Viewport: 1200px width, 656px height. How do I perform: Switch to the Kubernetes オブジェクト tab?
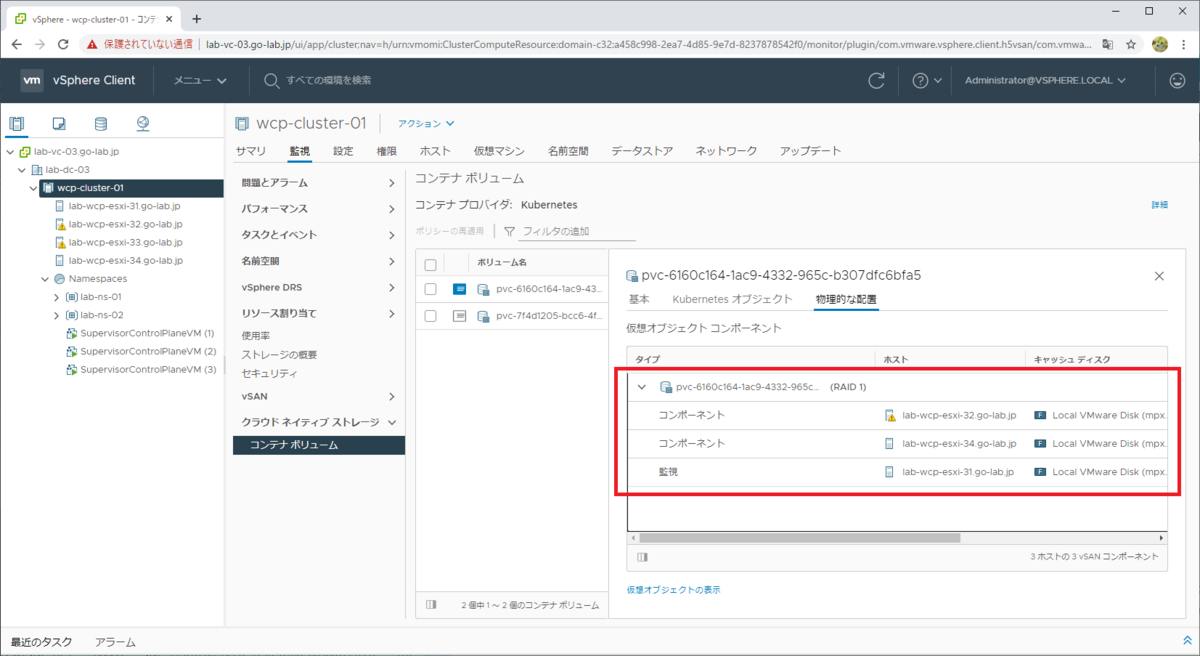tap(733, 299)
